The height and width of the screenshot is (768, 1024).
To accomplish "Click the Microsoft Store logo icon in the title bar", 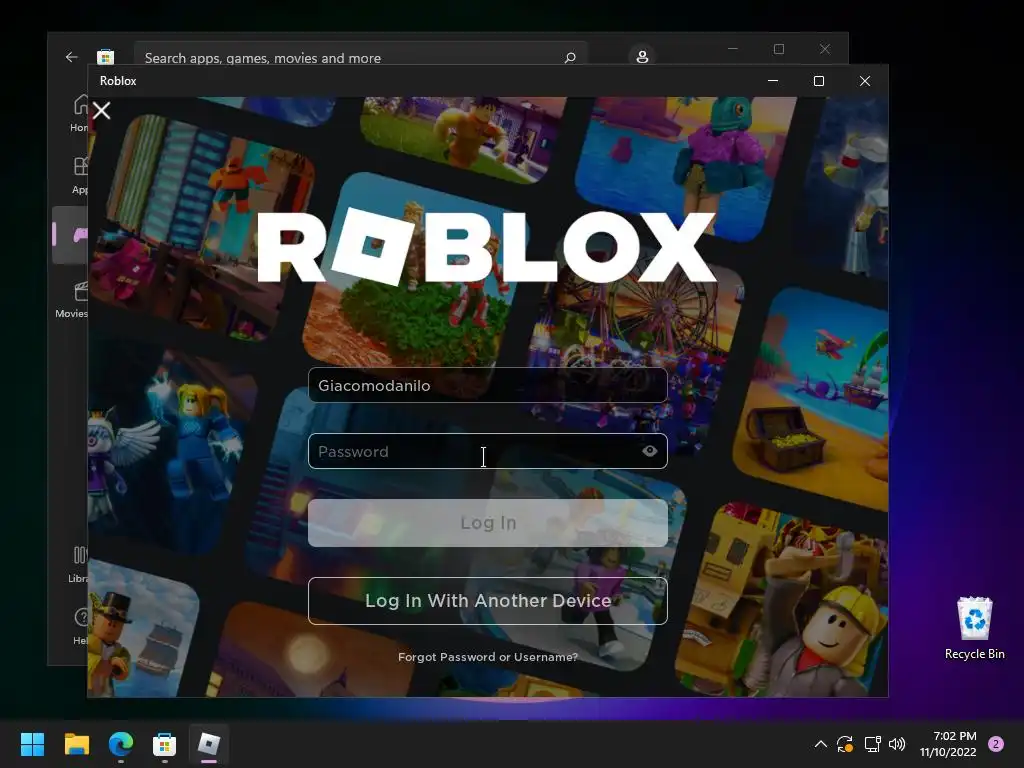I will tap(105, 57).
